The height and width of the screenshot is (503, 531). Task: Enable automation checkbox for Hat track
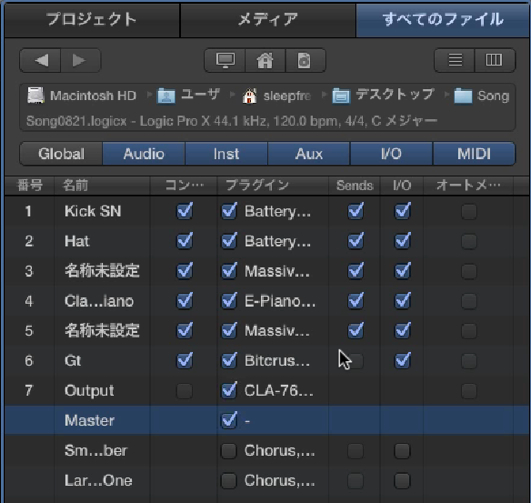point(469,242)
